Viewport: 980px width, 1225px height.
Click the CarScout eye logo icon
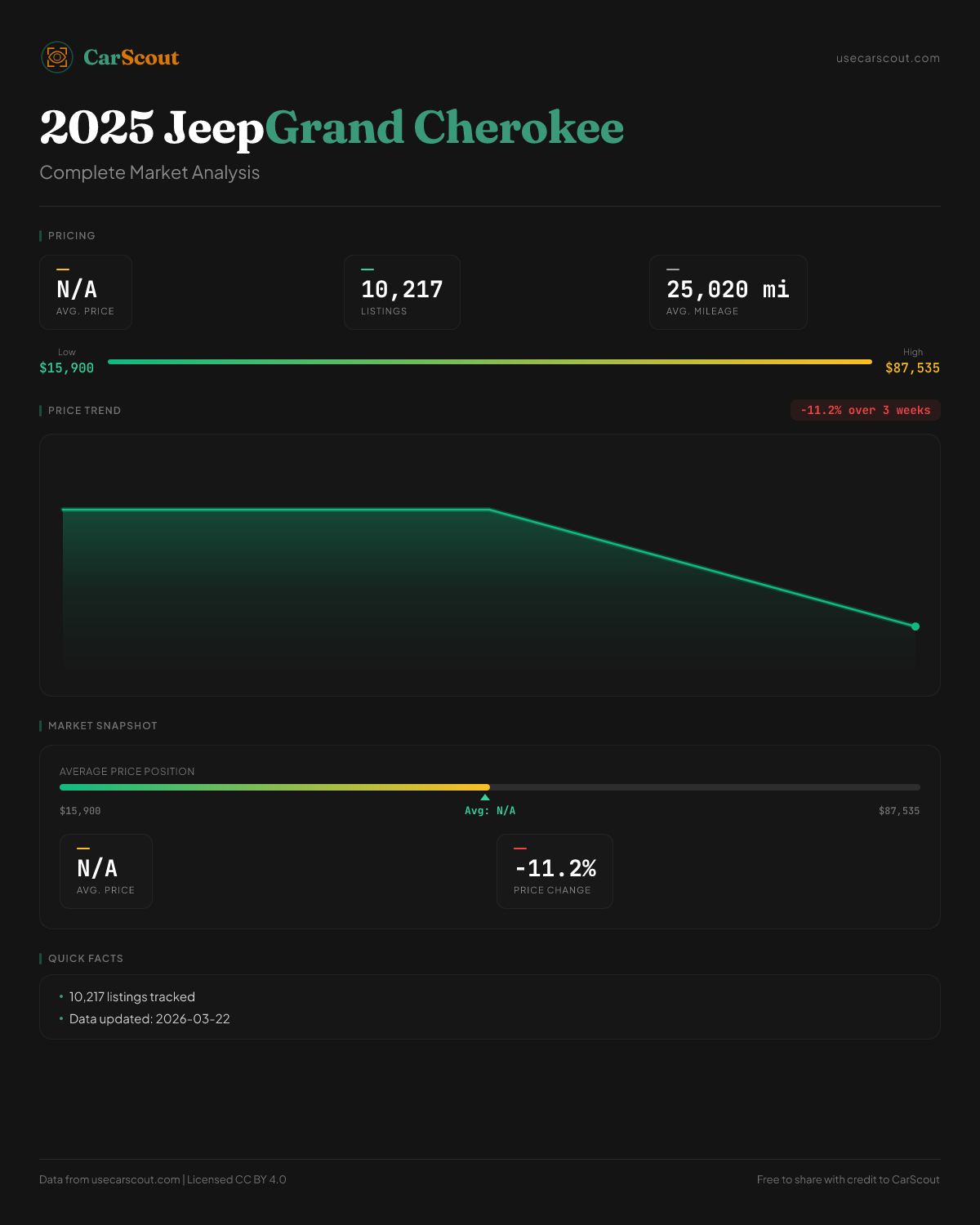click(57, 57)
